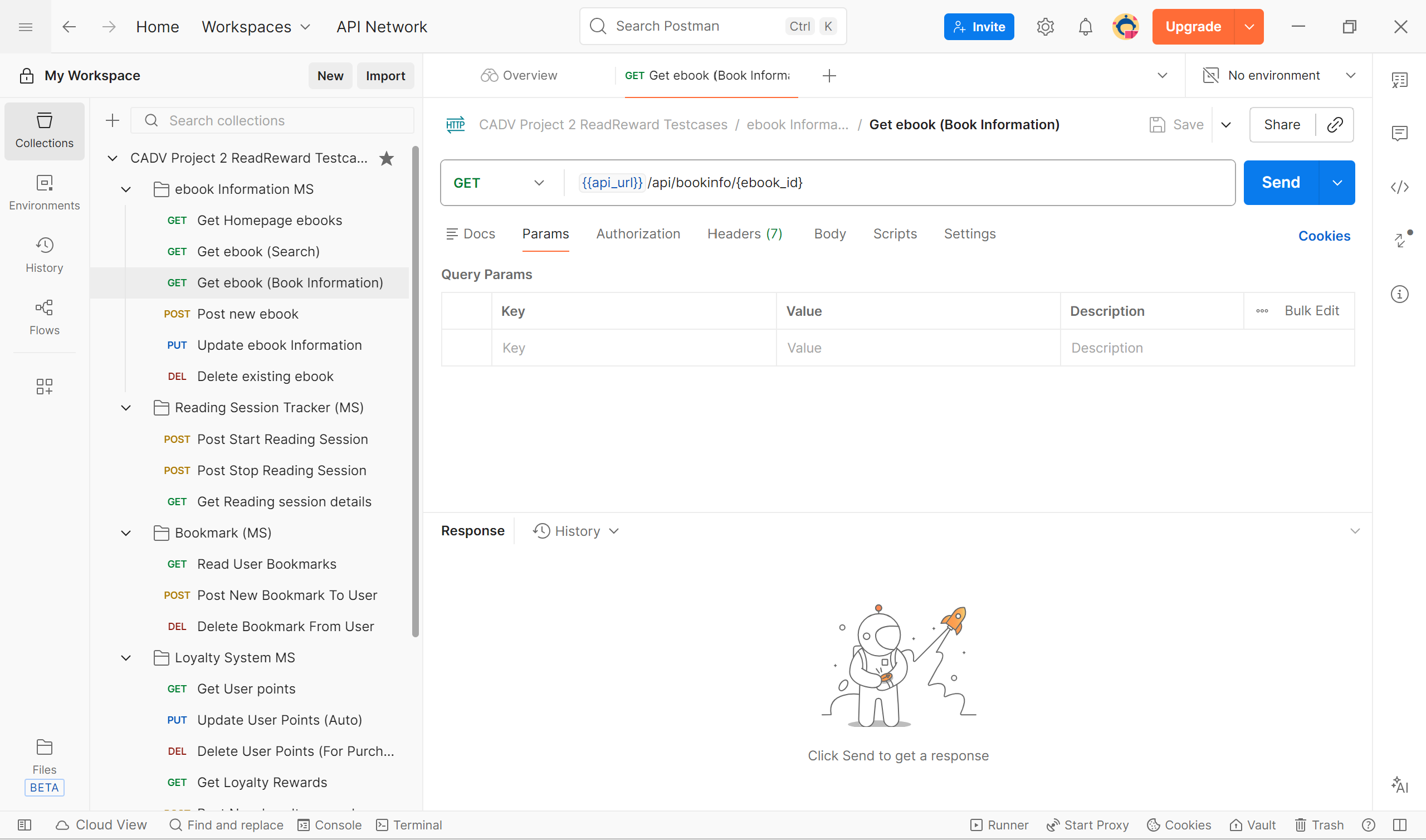Collapse the Loyalty System MS folder
The width and height of the screenshot is (1426, 840).
tap(126, 658)
